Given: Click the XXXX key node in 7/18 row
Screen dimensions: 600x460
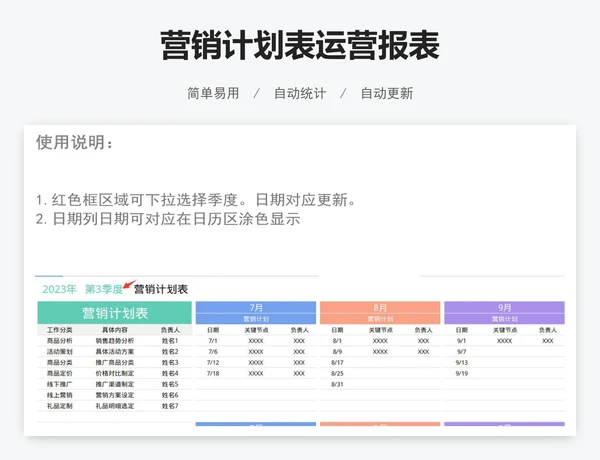Looking at the screenshot, I should pos(256,373).
